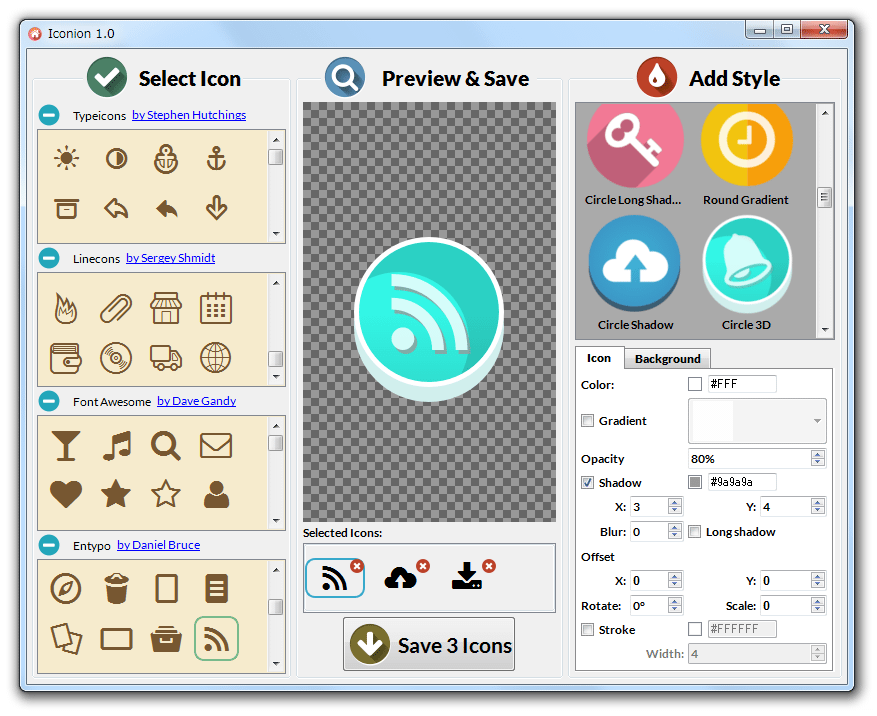Image resolution: width=877 pixels, height=716 pixels.
Task: Collapse the Entypo icon set
Action: click(x=49, y=545)
